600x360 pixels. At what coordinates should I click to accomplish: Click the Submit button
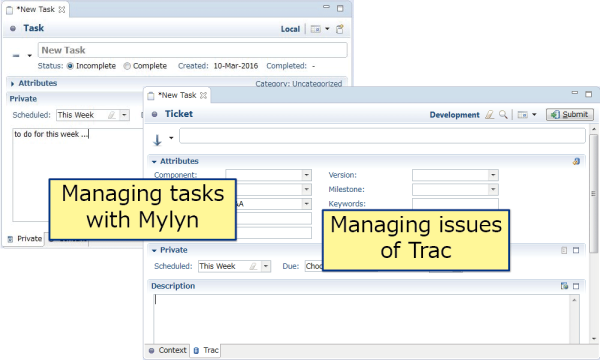tap(570, 114)
